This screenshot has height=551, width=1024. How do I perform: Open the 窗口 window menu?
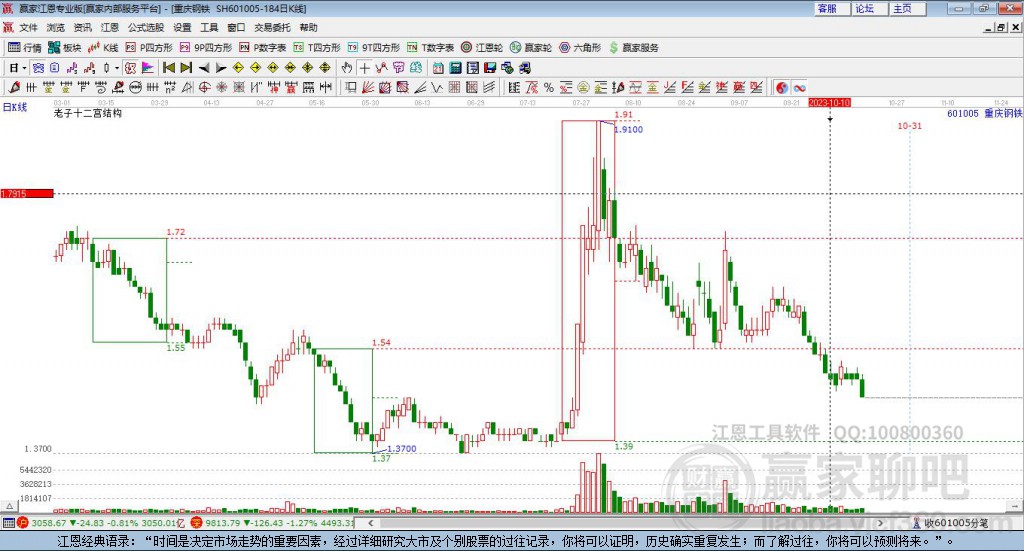click(x=236, y=27)
